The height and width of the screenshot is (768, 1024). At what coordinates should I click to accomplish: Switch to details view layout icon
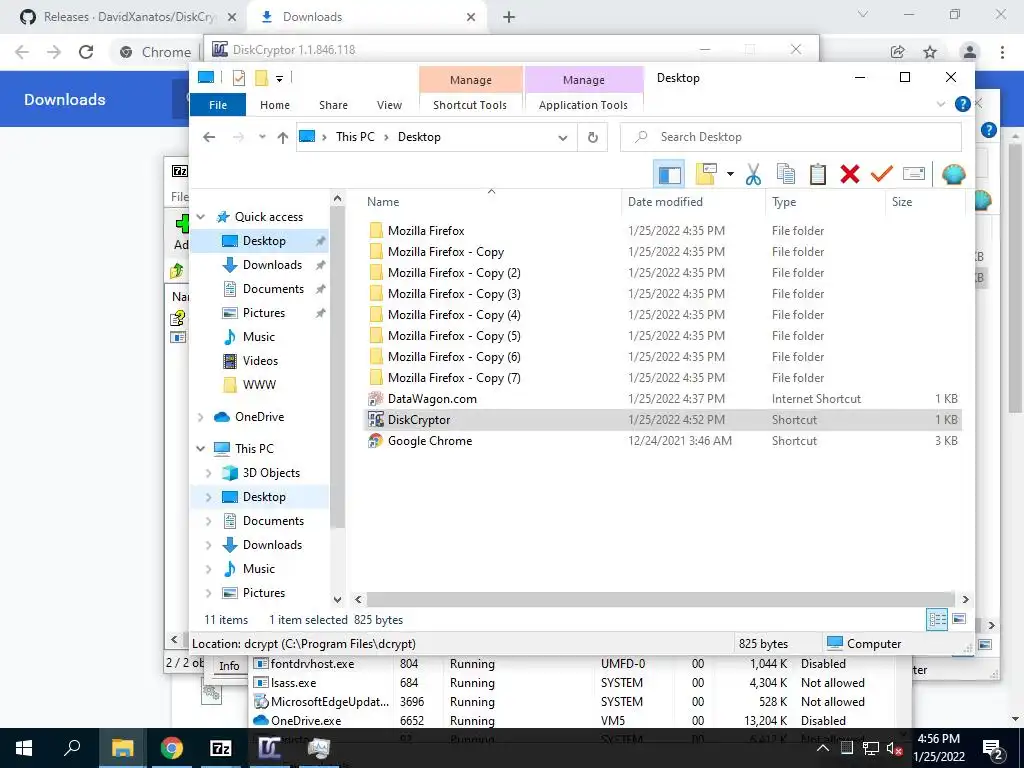[936, 619]
